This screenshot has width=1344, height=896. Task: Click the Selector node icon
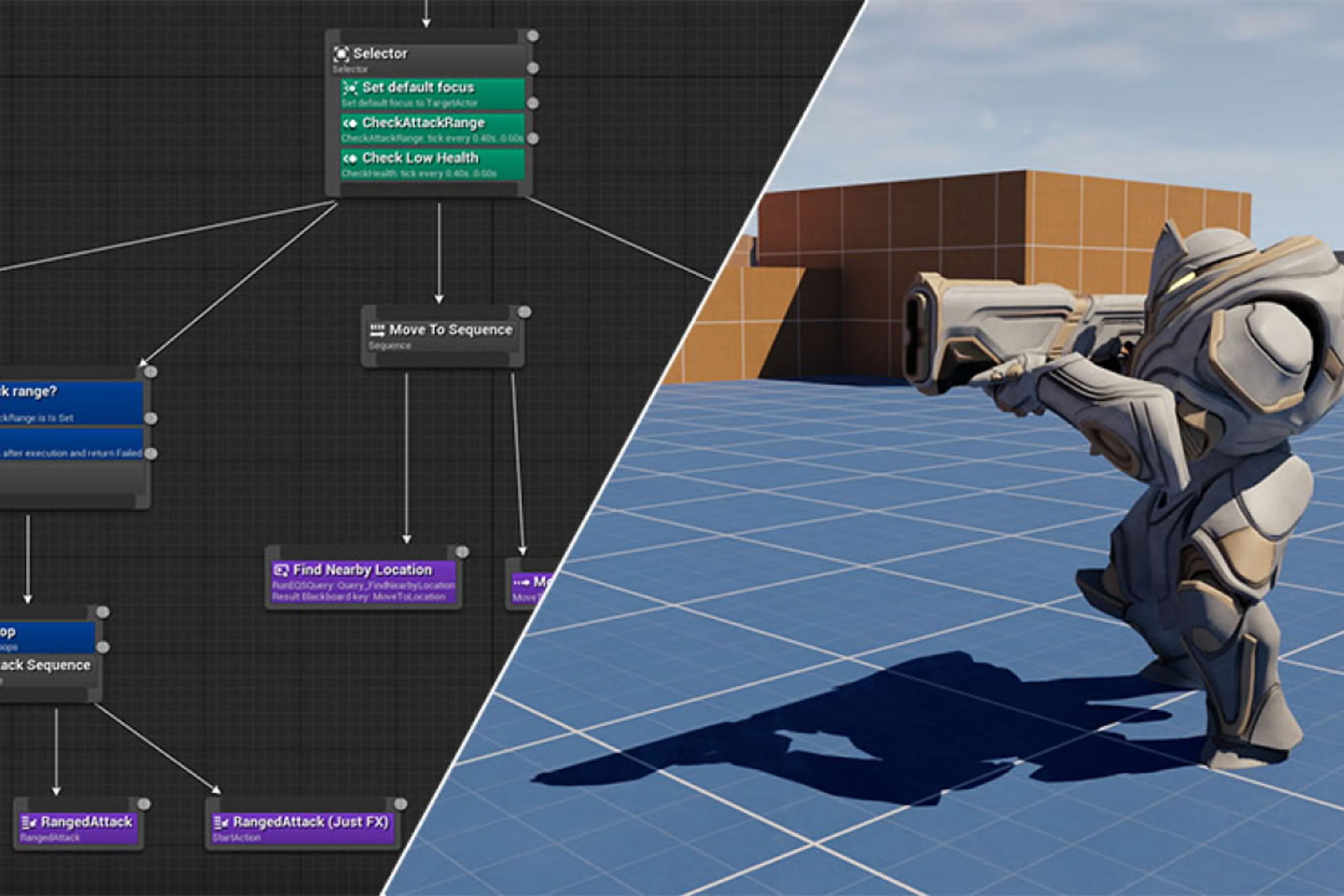[341, 54]
